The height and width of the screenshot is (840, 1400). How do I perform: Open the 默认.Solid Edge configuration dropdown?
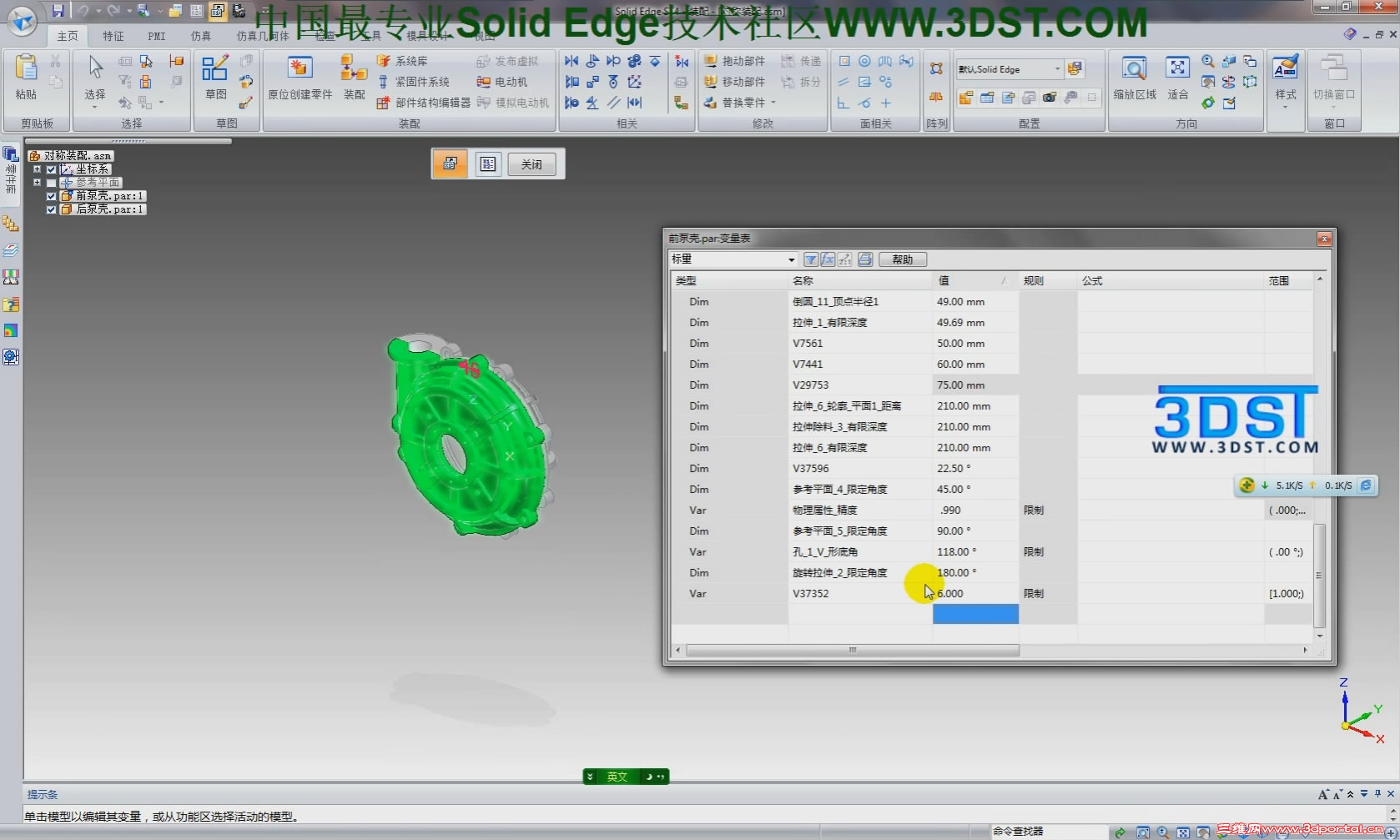click(x=1056, y=69)
